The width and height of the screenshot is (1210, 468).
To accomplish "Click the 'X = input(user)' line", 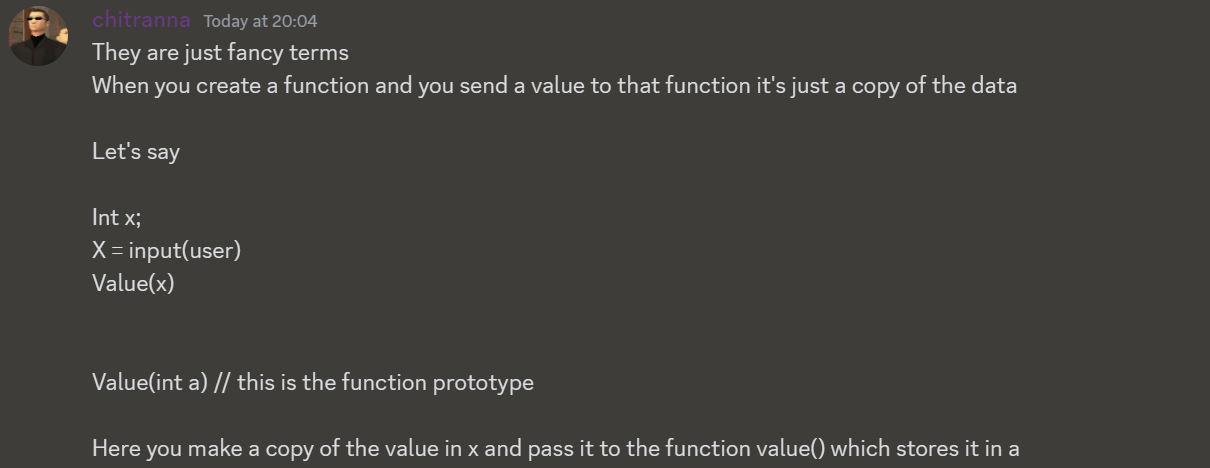I will pos(167,250).
